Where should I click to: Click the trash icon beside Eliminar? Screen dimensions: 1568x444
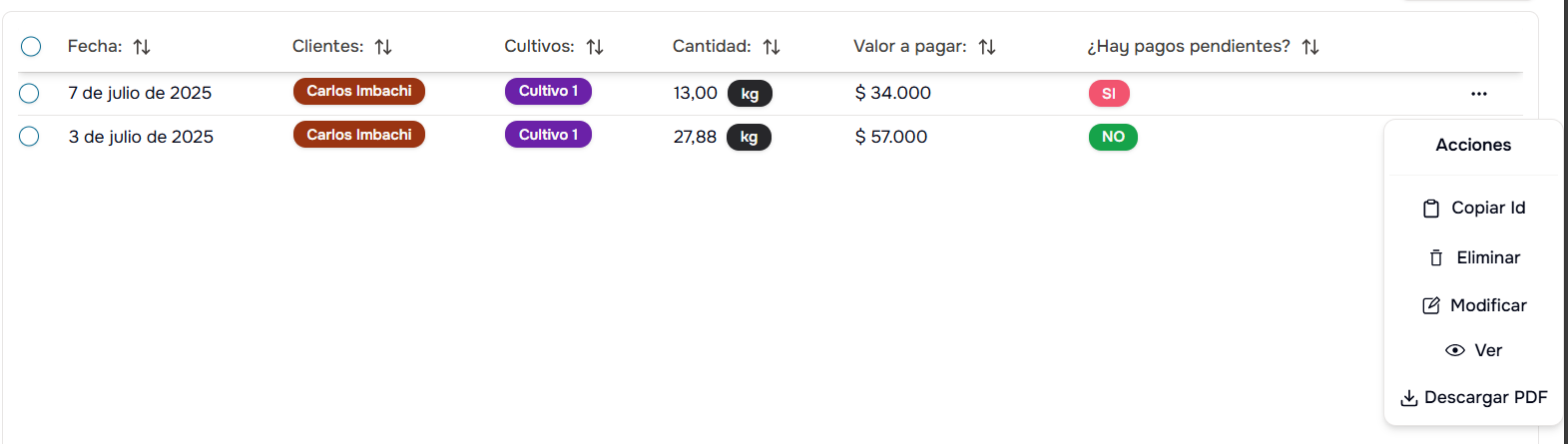1436,258
